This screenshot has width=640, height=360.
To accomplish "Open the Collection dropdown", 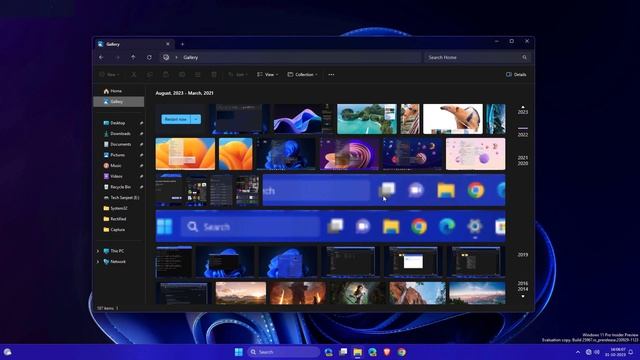I will [x=302, y=75].
